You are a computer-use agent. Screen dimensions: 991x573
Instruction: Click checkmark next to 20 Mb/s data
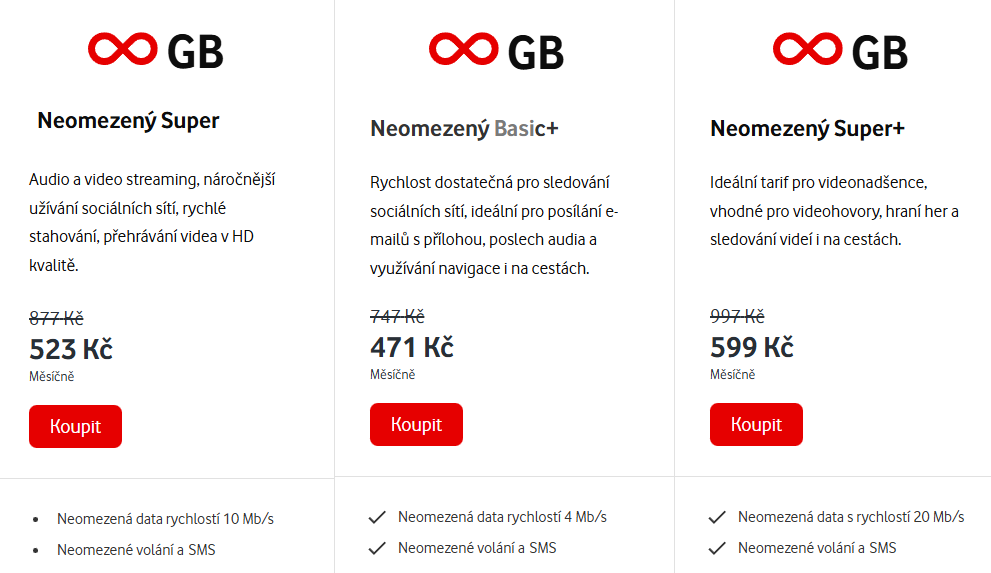717,517
